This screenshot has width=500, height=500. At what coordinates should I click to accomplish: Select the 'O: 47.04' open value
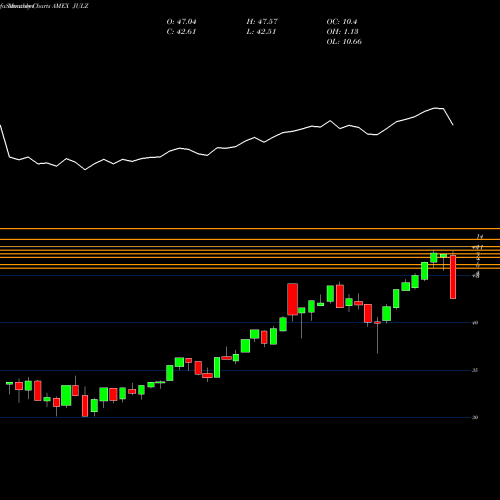tap(181, 22)
